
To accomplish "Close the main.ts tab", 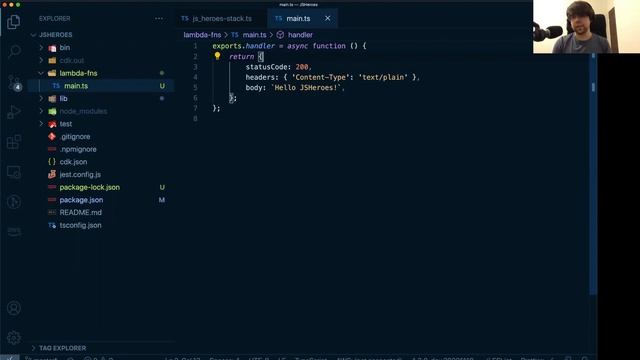I will (x=327, y=18).
